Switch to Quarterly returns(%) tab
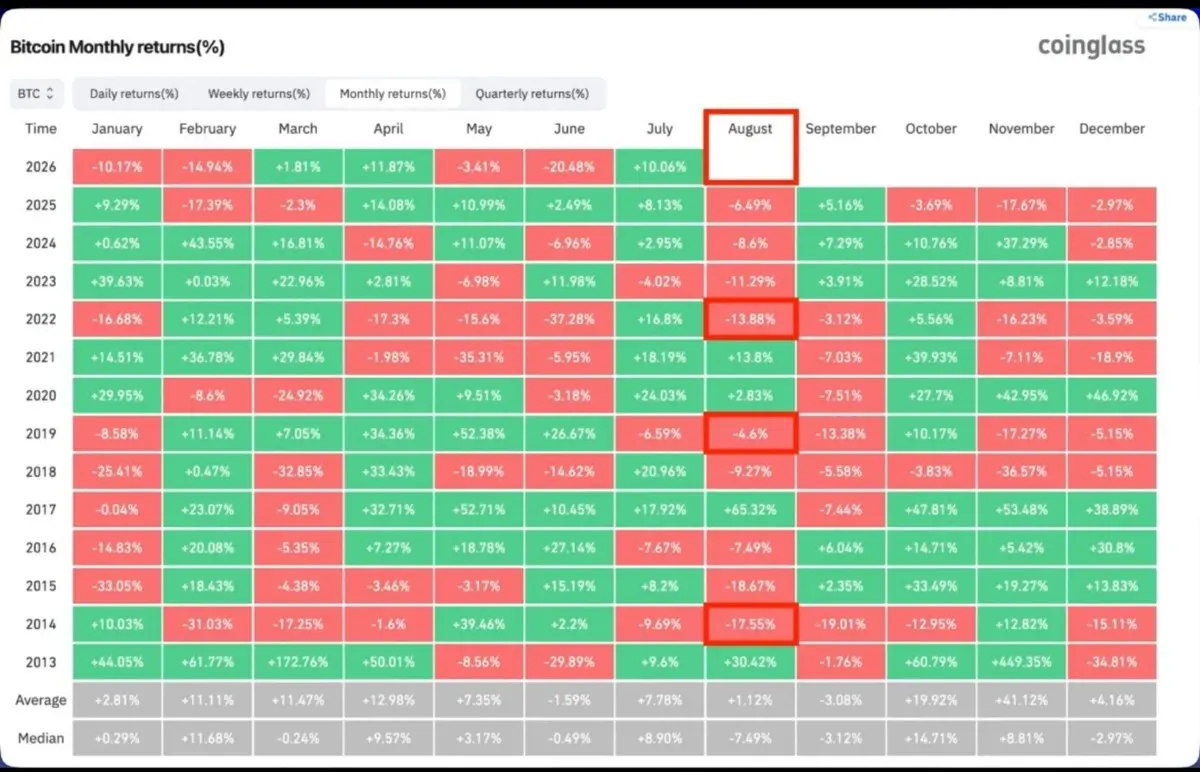The width and height of the screenshot is (1200, 772). tap(532, 94)
